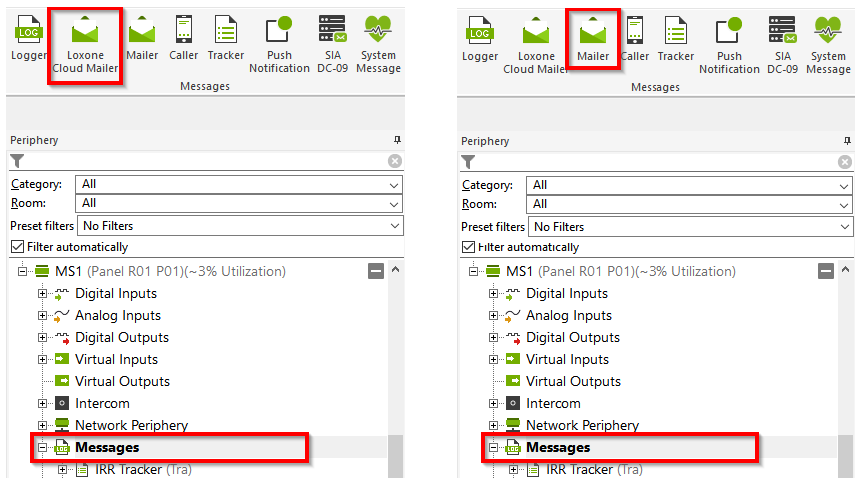The image size is (859, 482).
Task: Expand Analog Inputs in left tree
Action: click(x=42, y=315)
